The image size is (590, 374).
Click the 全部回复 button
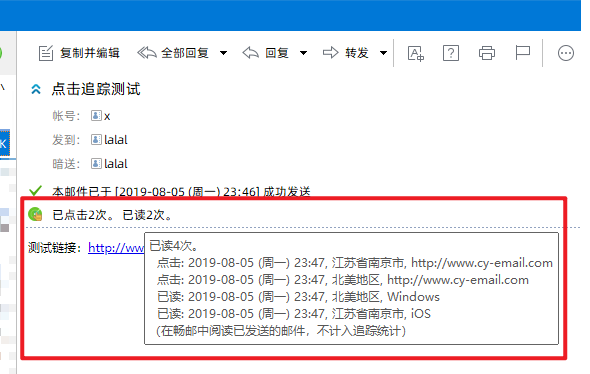click(173, 53)
